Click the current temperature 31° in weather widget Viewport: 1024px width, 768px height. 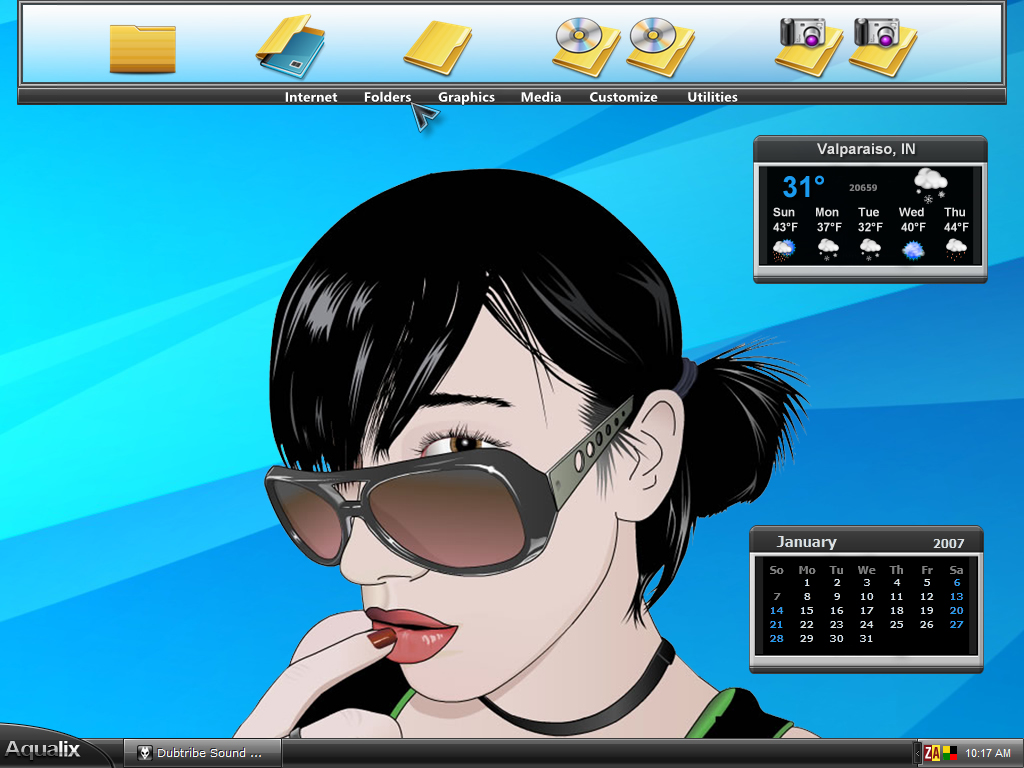click(803, 187)
